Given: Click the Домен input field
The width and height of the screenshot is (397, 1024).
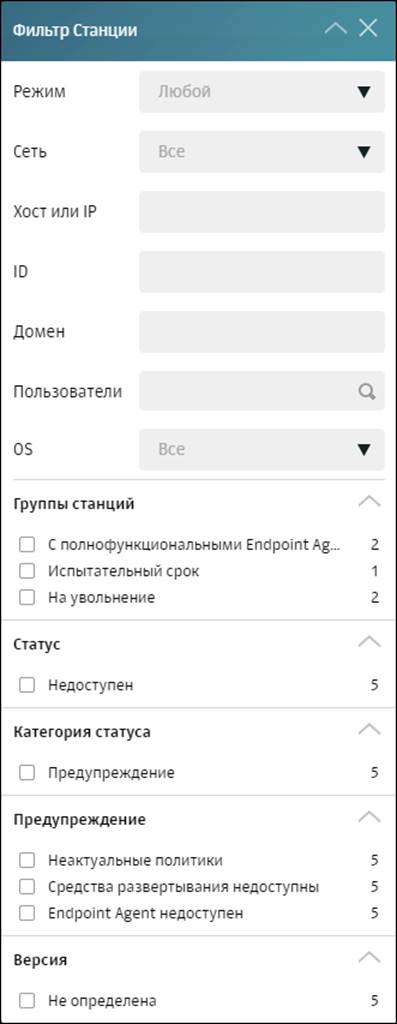Looking at the screenshot, I should [262, 332].
